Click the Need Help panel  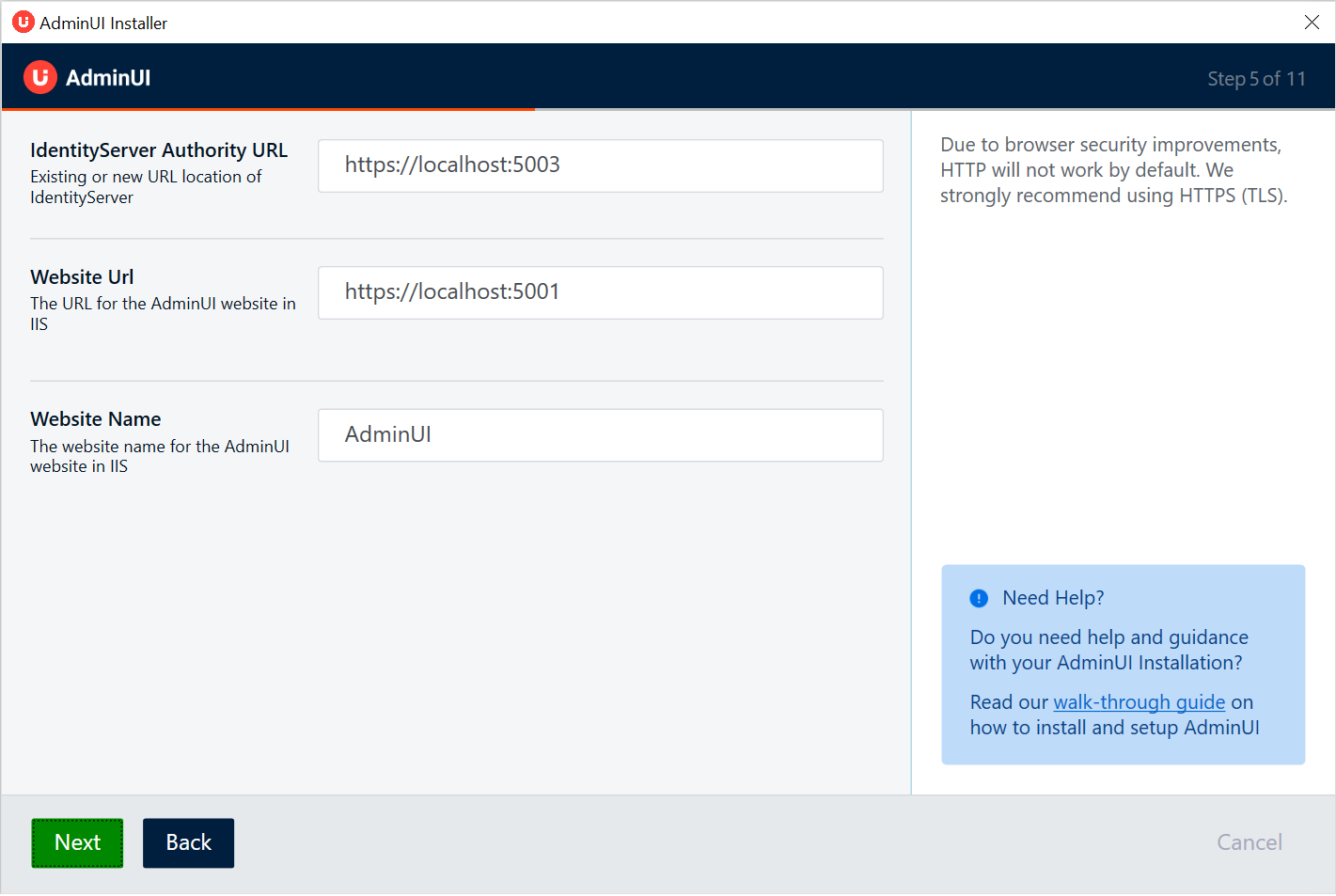tap(1123, 664)
